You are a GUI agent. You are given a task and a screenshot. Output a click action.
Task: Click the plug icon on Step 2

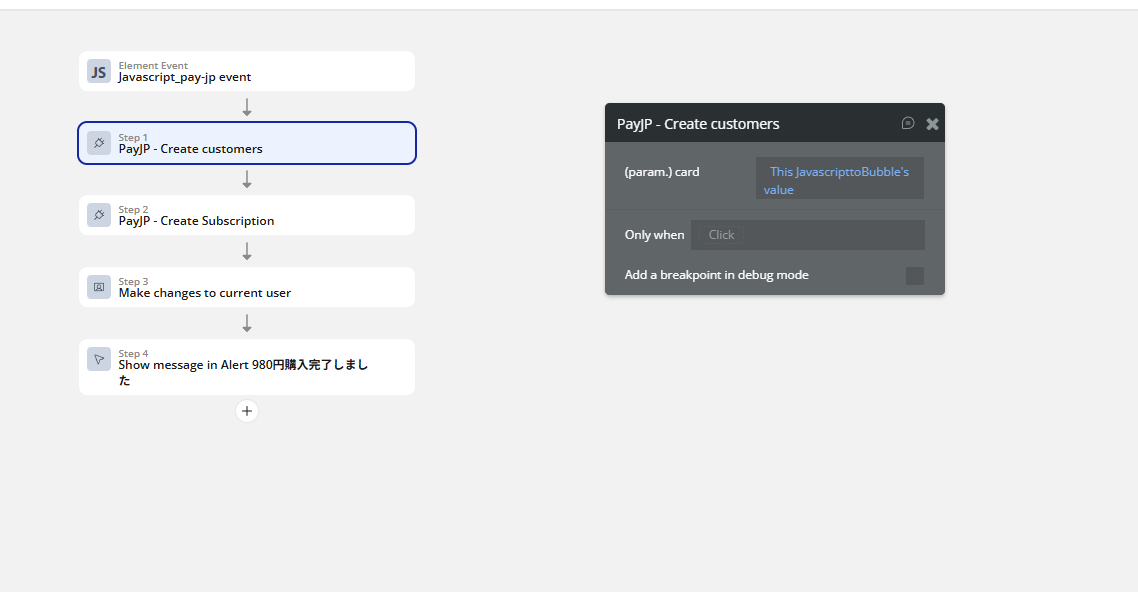coord(98,215)
